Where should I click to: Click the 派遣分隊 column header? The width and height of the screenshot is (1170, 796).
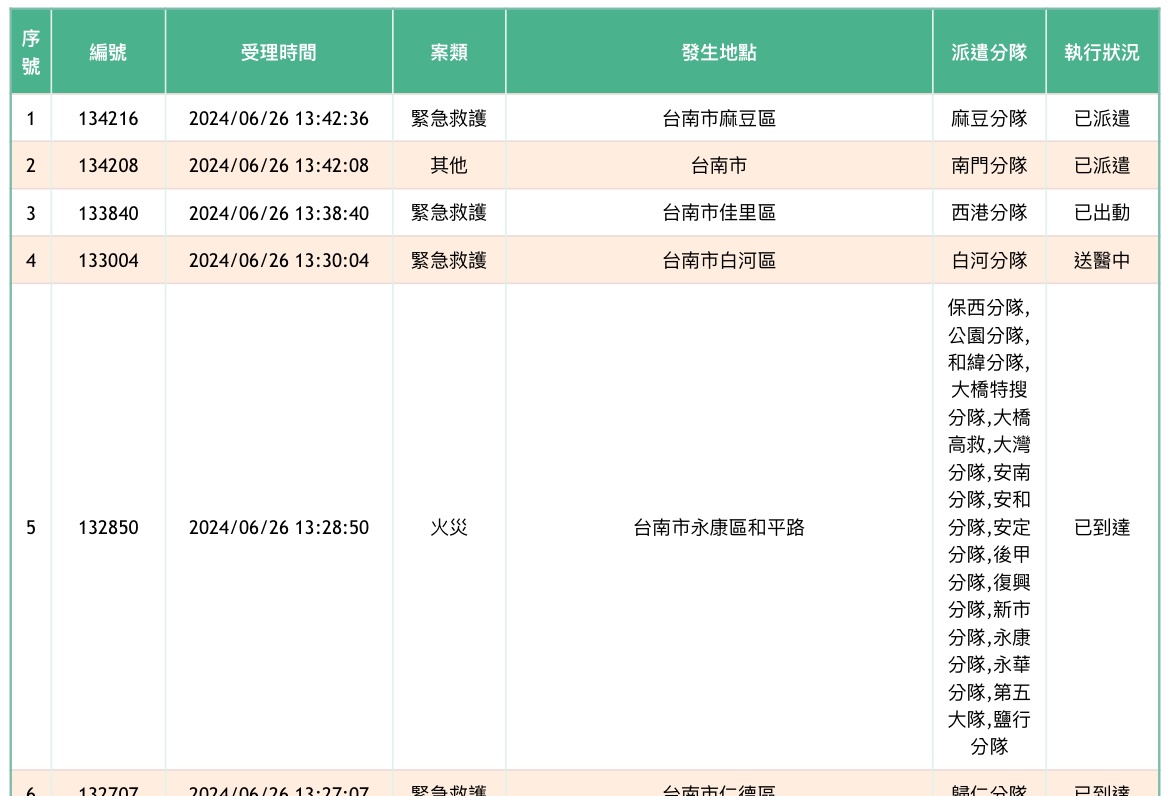coord(989,52)
